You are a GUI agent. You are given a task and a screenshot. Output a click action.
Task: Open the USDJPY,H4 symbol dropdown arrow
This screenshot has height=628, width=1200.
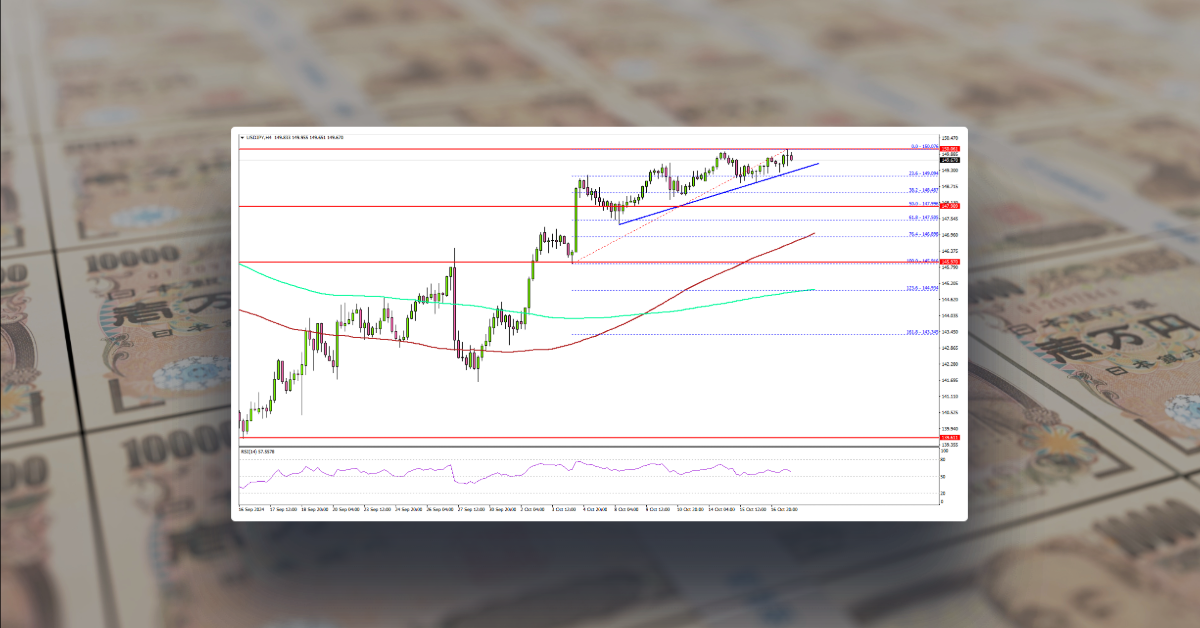[241, 135]
